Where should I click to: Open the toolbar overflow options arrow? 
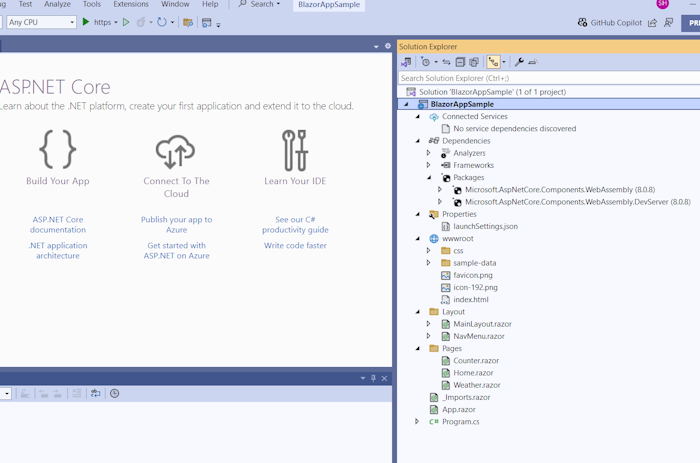pyautogui.click(x=218, y=25)
